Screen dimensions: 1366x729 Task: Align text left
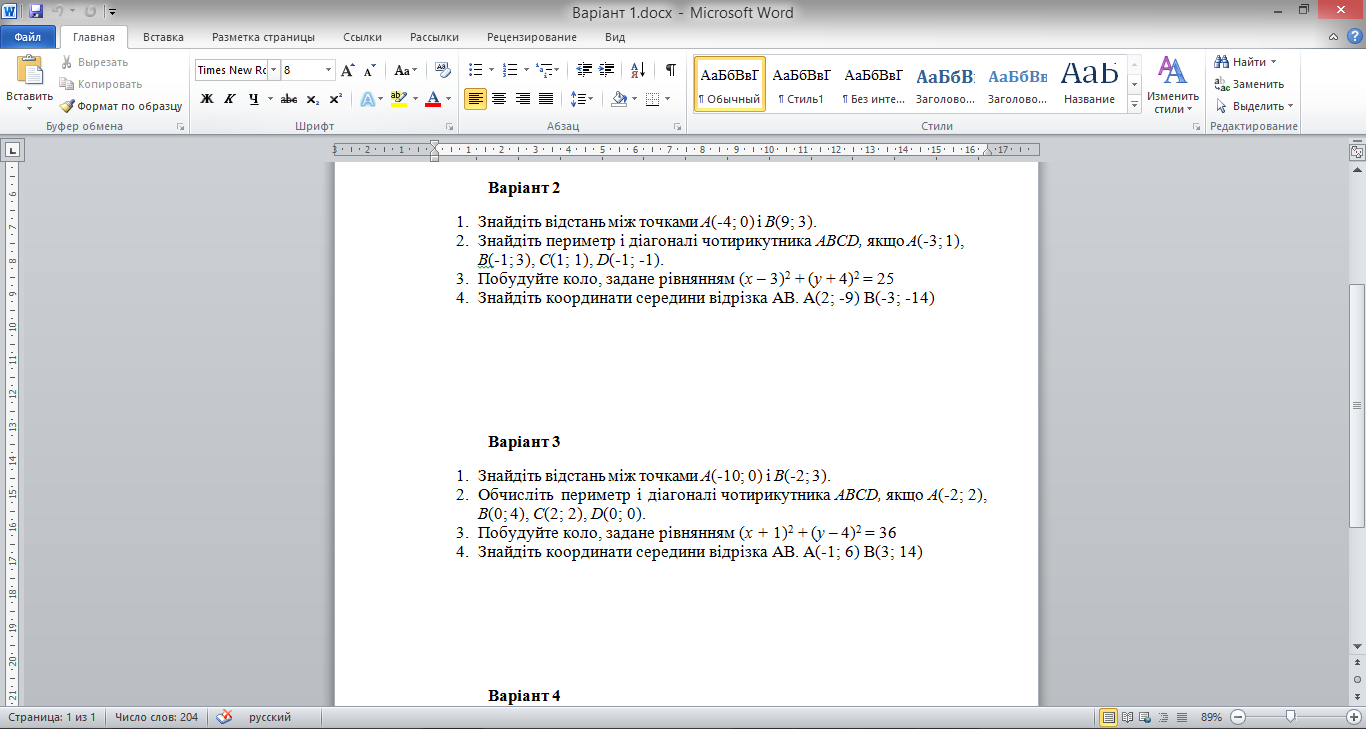[x=475, y=99]
